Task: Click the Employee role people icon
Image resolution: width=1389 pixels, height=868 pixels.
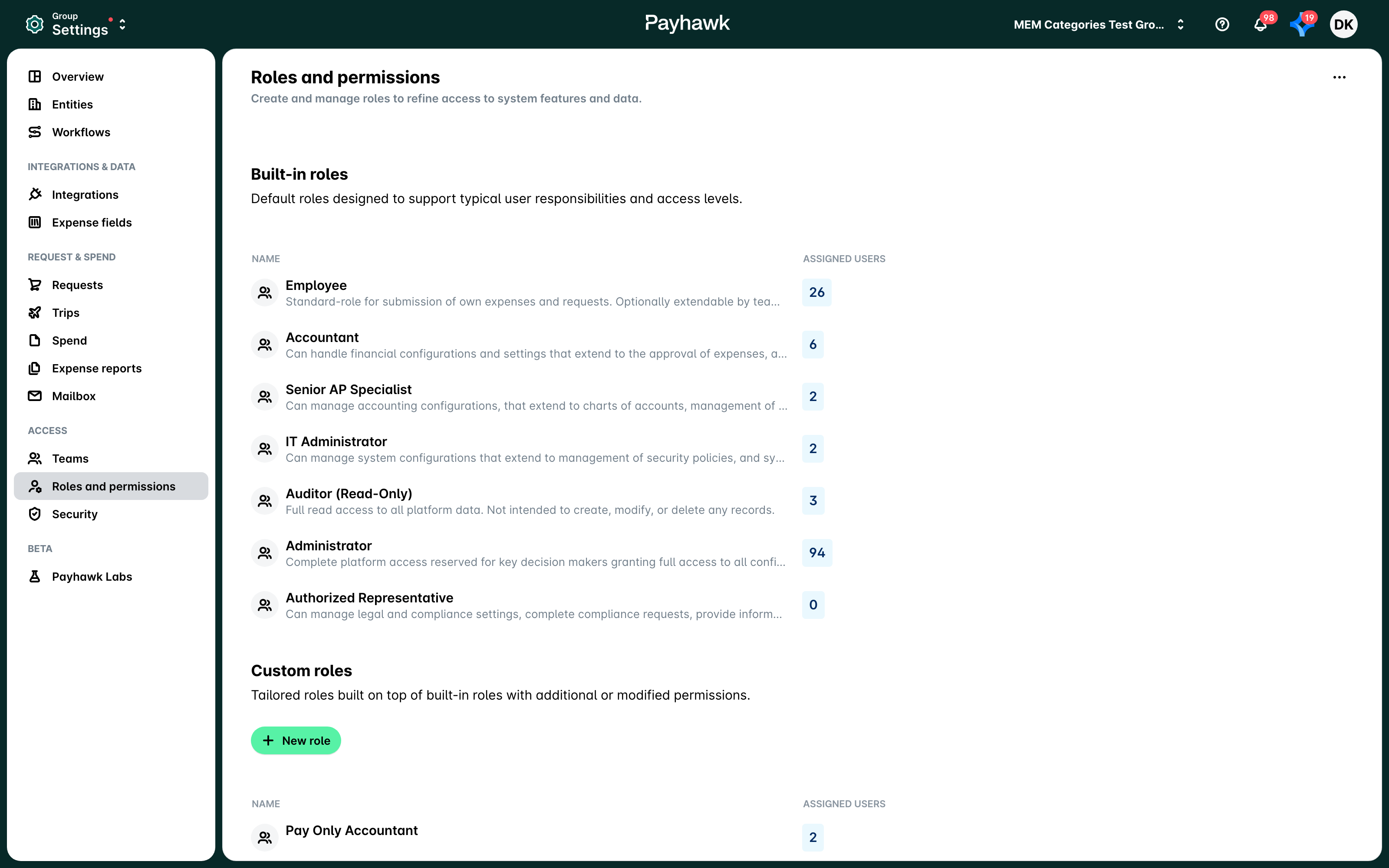Action: 265,292
